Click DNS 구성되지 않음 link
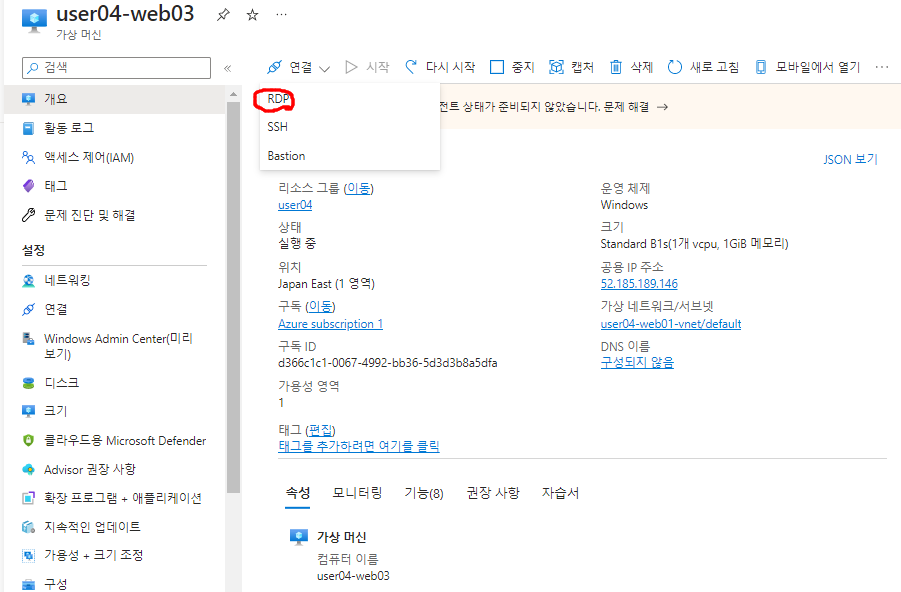 (637, 363)
